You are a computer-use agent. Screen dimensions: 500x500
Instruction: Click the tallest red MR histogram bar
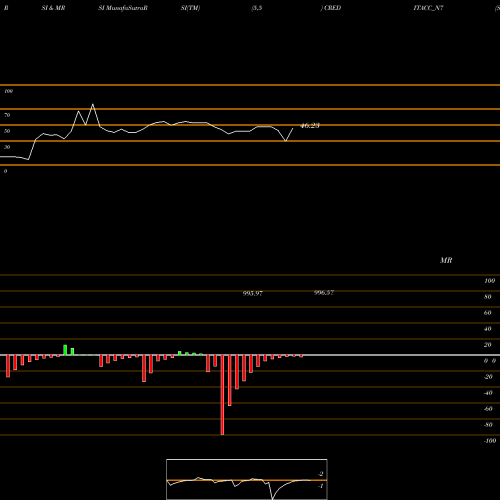point(222,395)
